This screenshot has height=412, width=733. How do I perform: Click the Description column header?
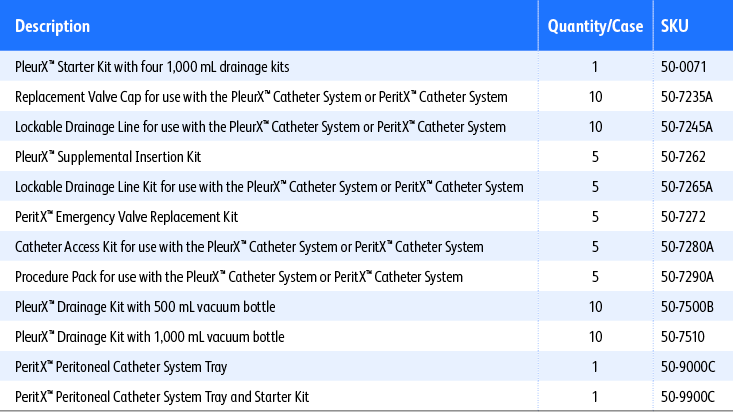click(x=53, y=26)
